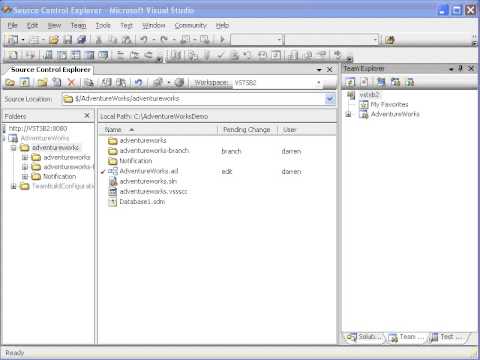Click the Check Out for Edit icon
Image resolution: width=480 pixels, height=360 pixels.
pos(106,82)
